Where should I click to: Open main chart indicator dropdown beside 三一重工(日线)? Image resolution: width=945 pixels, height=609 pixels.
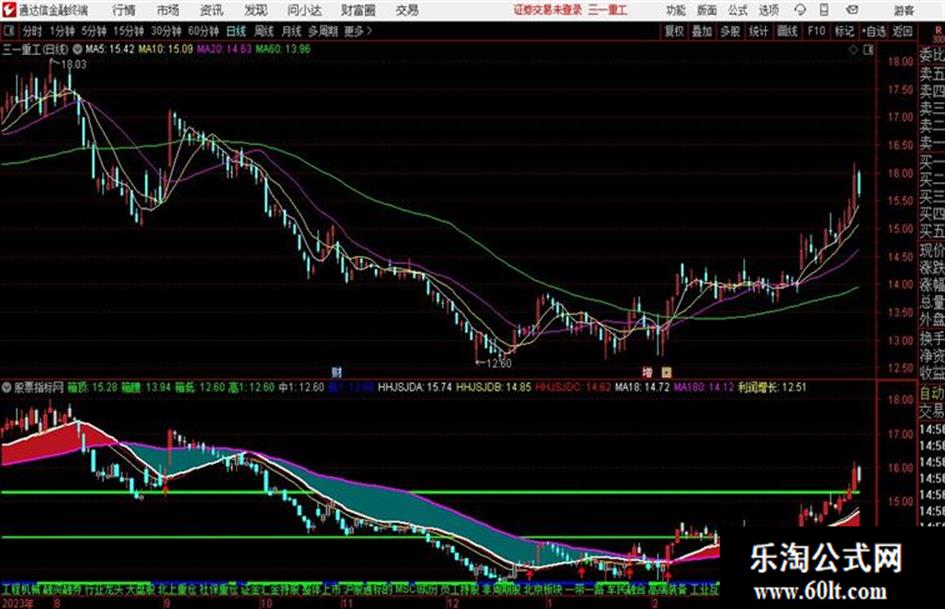77,49
